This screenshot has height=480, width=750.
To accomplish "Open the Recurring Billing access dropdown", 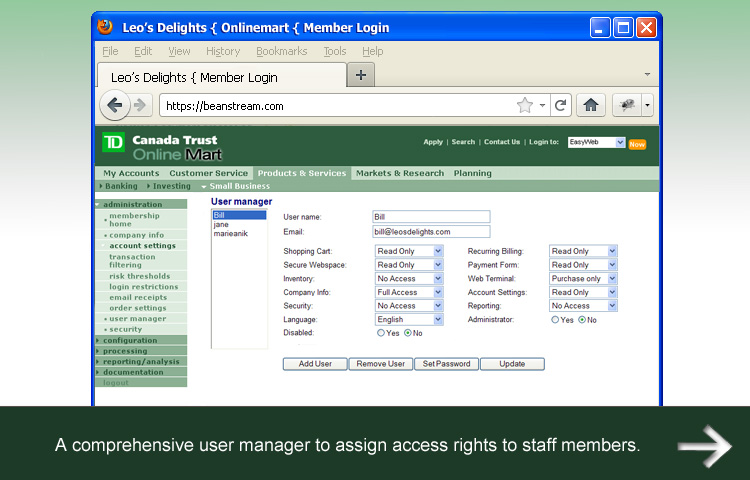I will (583, 251).
